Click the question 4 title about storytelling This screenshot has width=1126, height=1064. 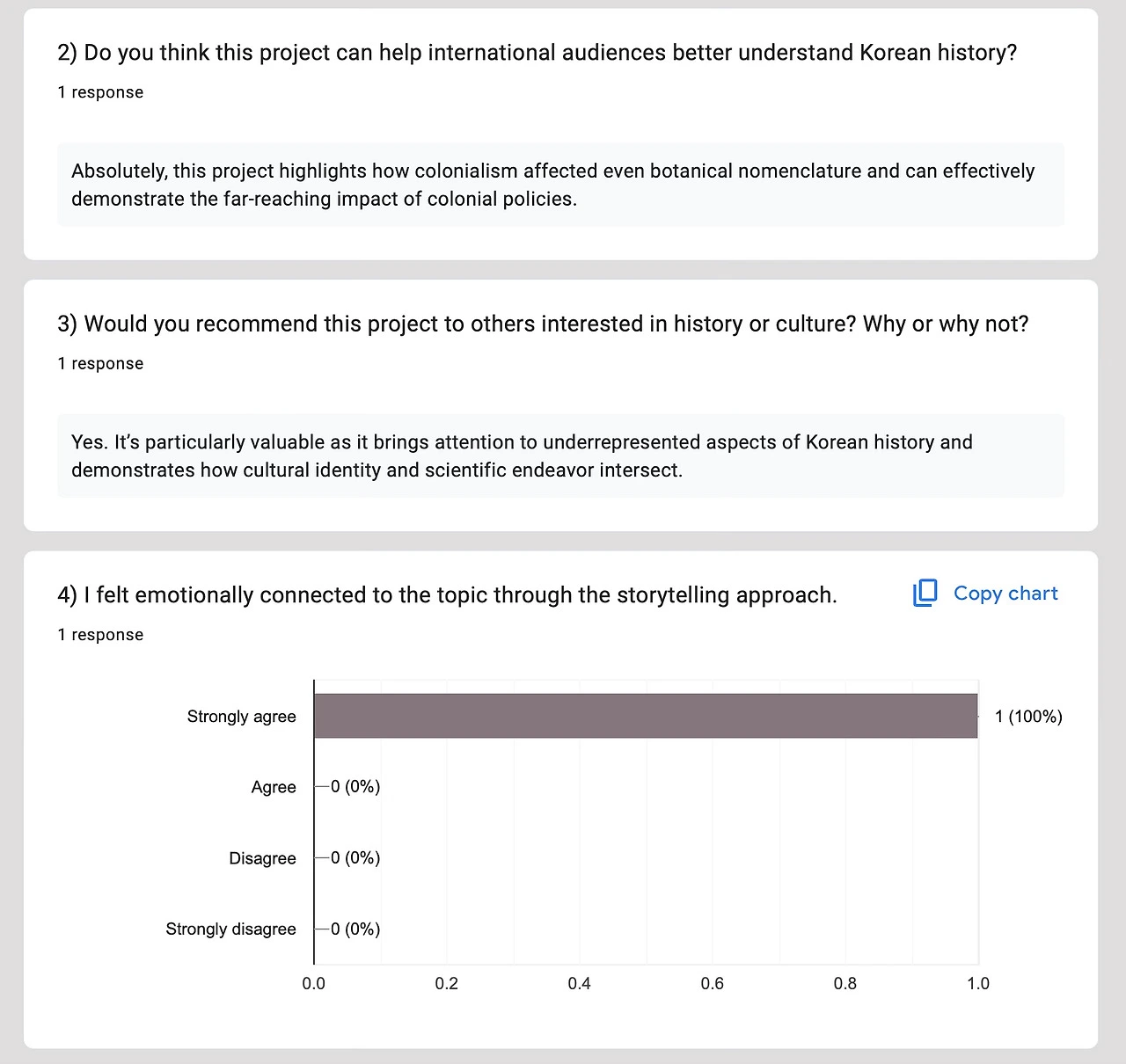click(447, 595)
